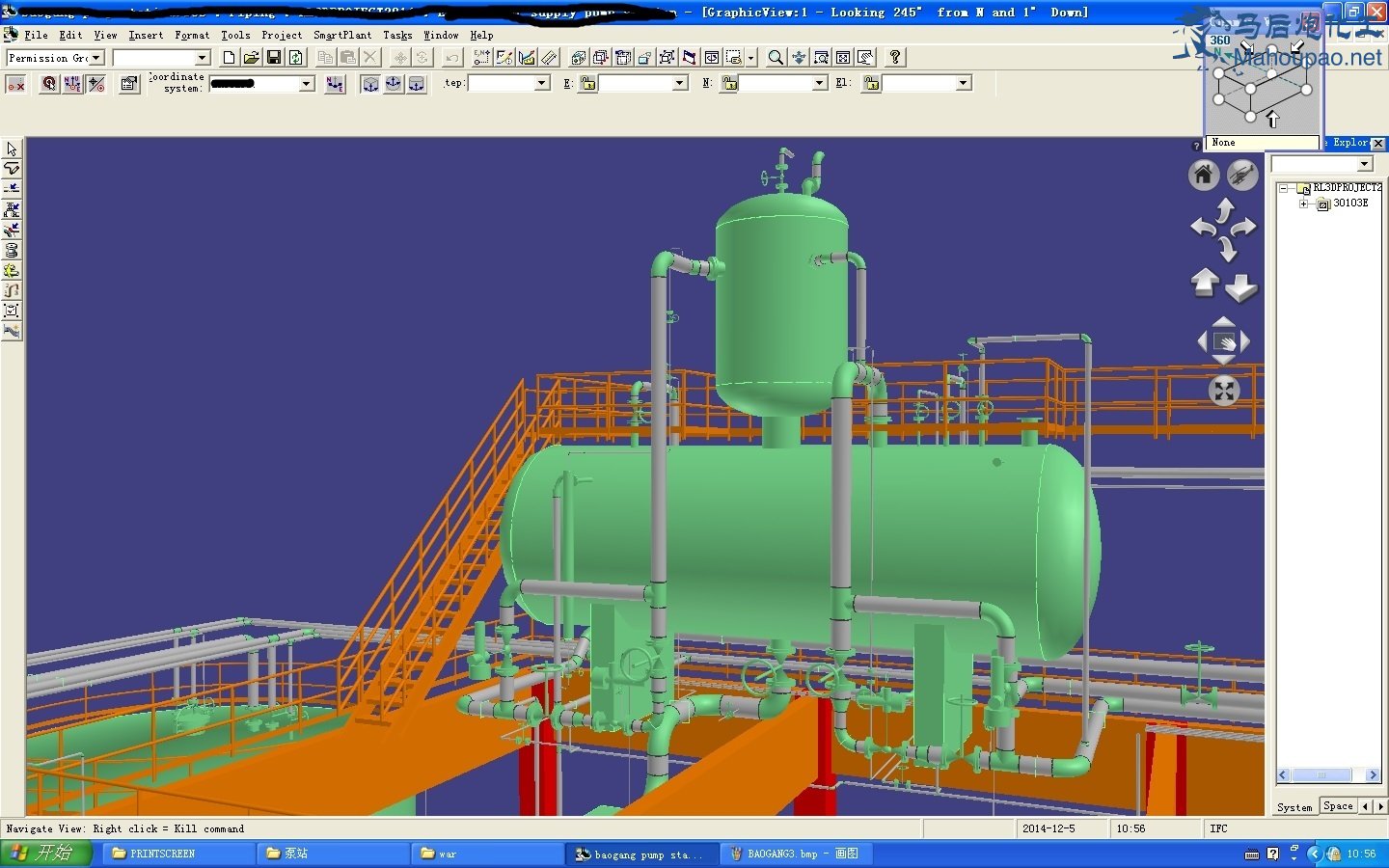Open the Step dropdown

pyautogui.click(x=541, y=84)
